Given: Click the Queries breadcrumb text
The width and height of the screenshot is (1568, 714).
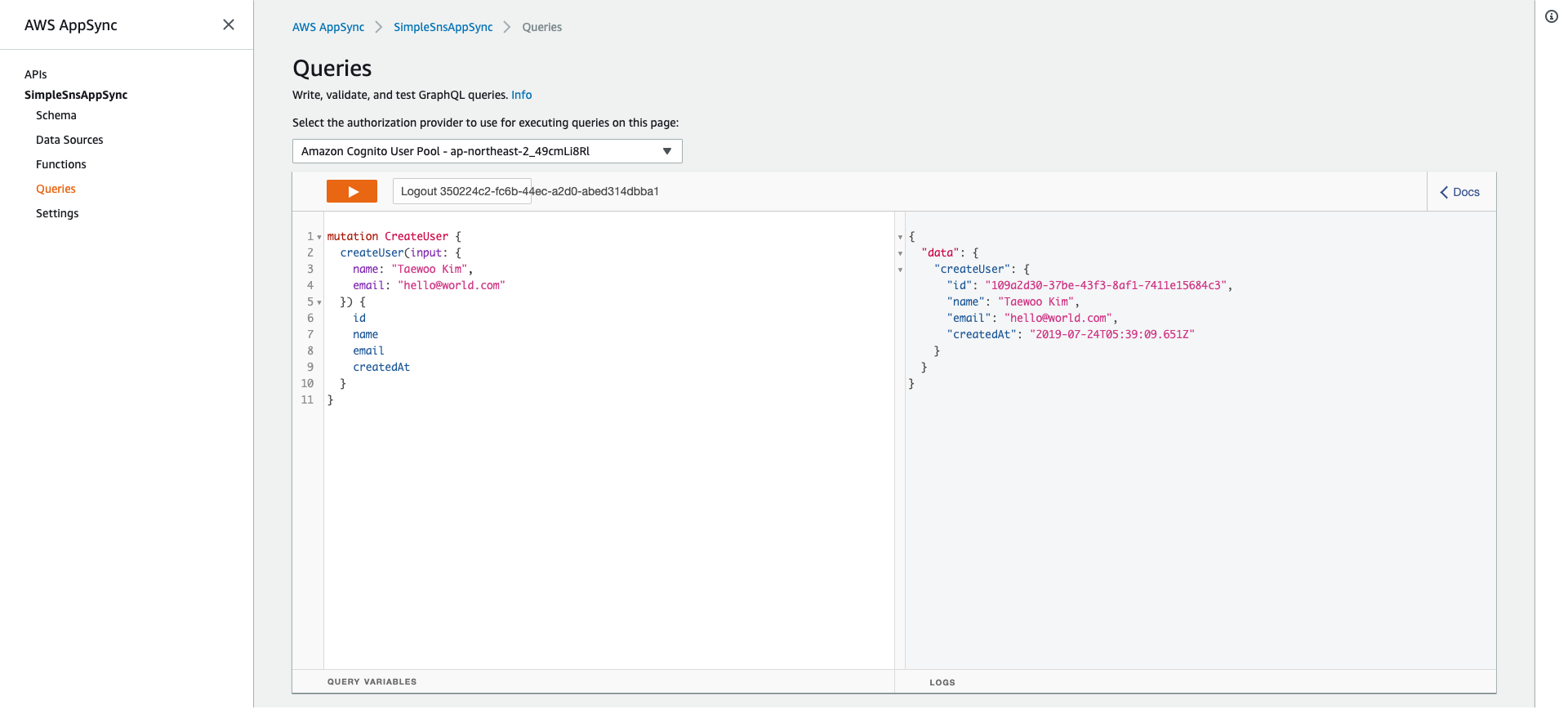Looking at the screenshot, I should point(542,27).
